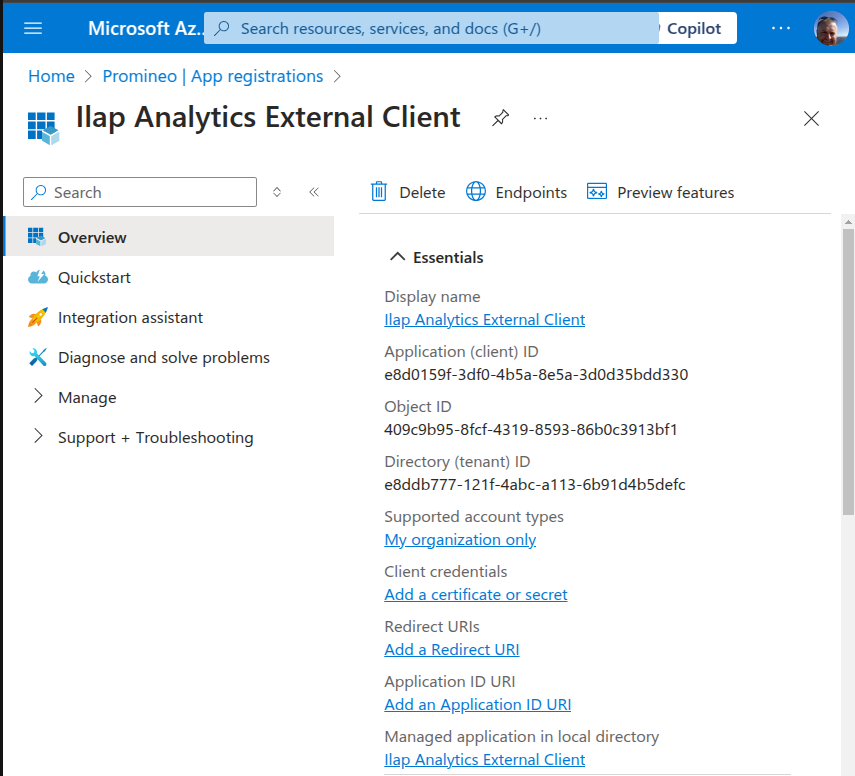The width and height of the screenshot is (855, 776).
Task: Open more actions next to the page title
Action: [x=540, y=118]
